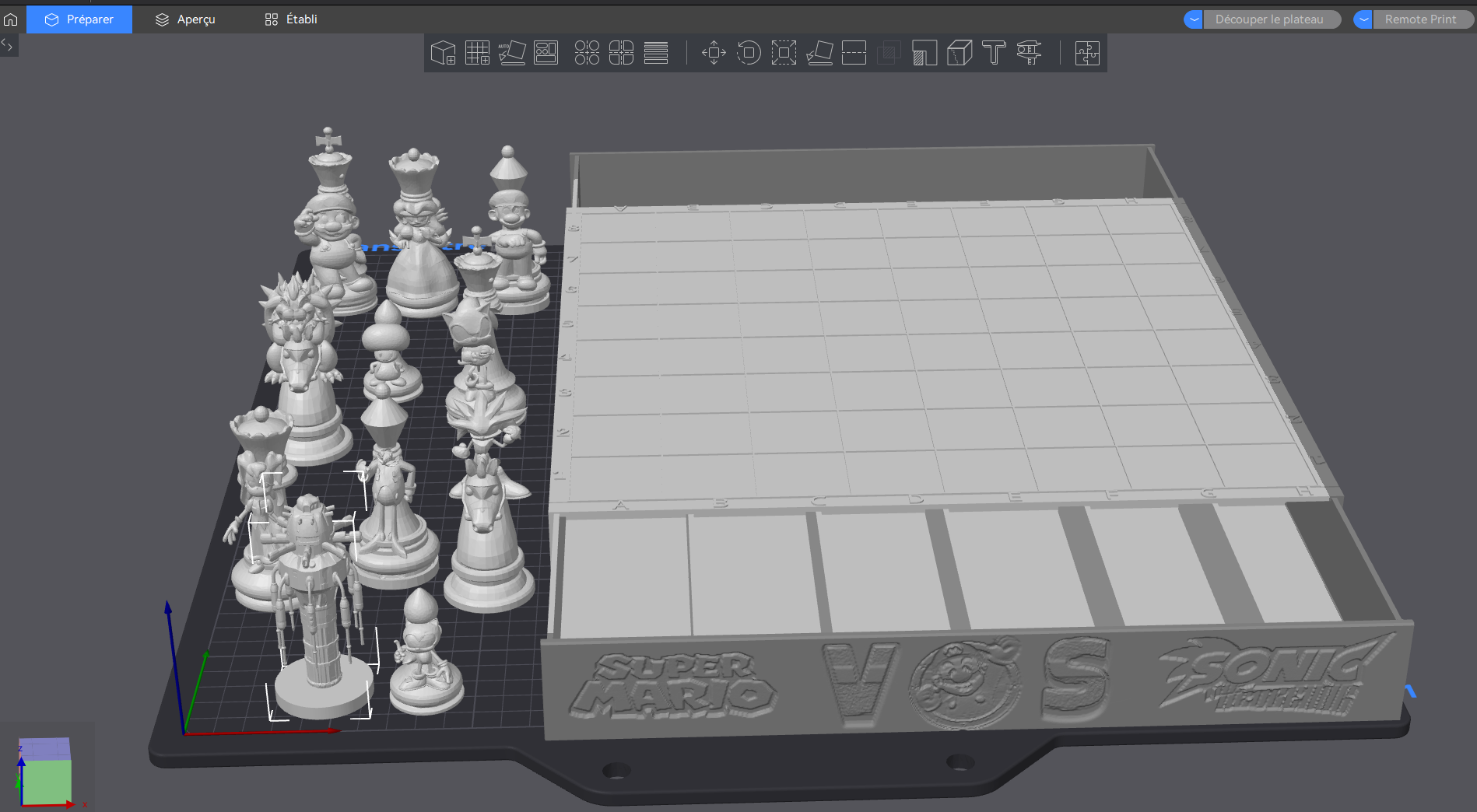Select the Text shape tool

[x=994, y=53]
